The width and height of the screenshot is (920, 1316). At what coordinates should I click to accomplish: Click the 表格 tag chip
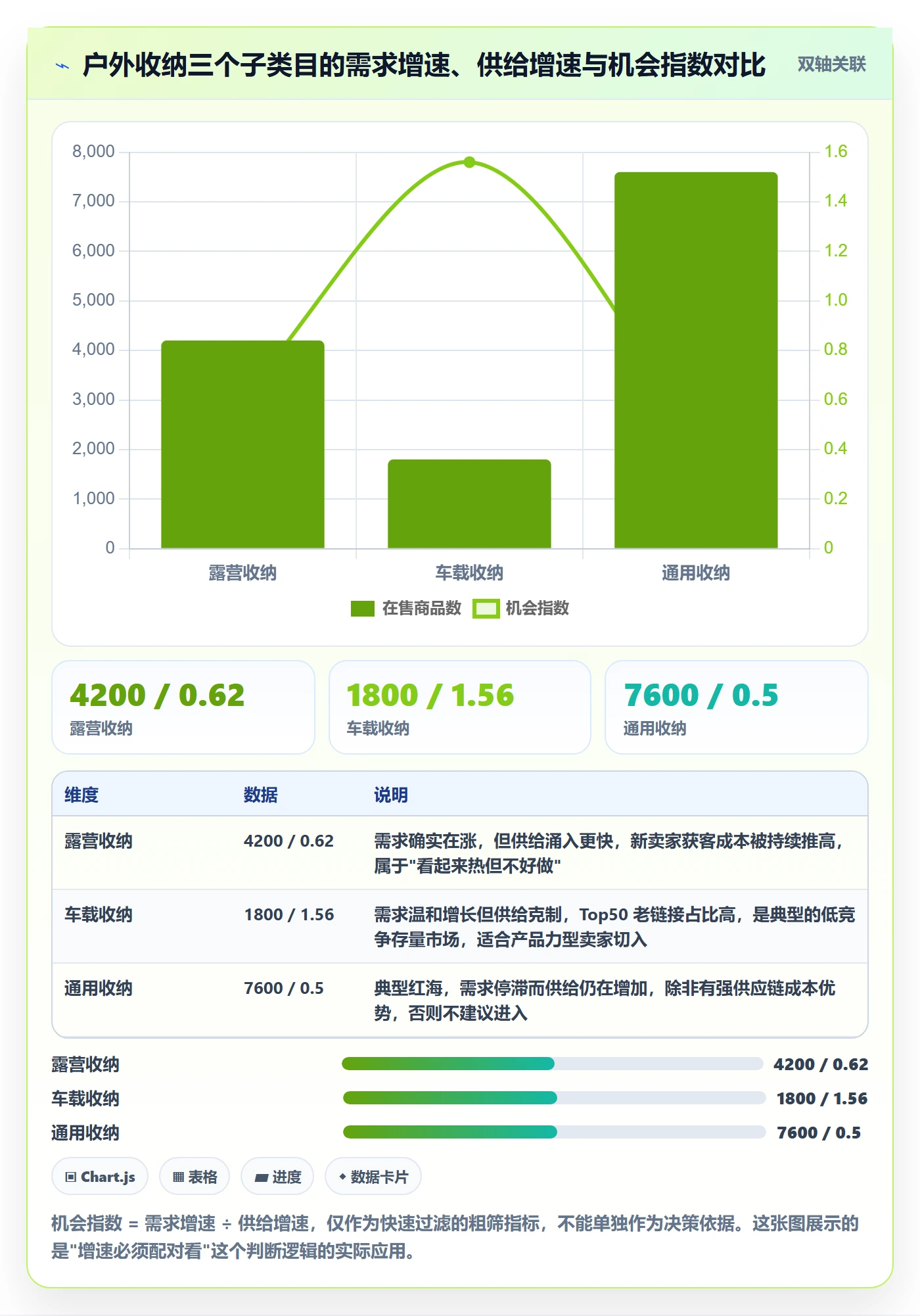pyautogui.click(x=195, y=1177)
